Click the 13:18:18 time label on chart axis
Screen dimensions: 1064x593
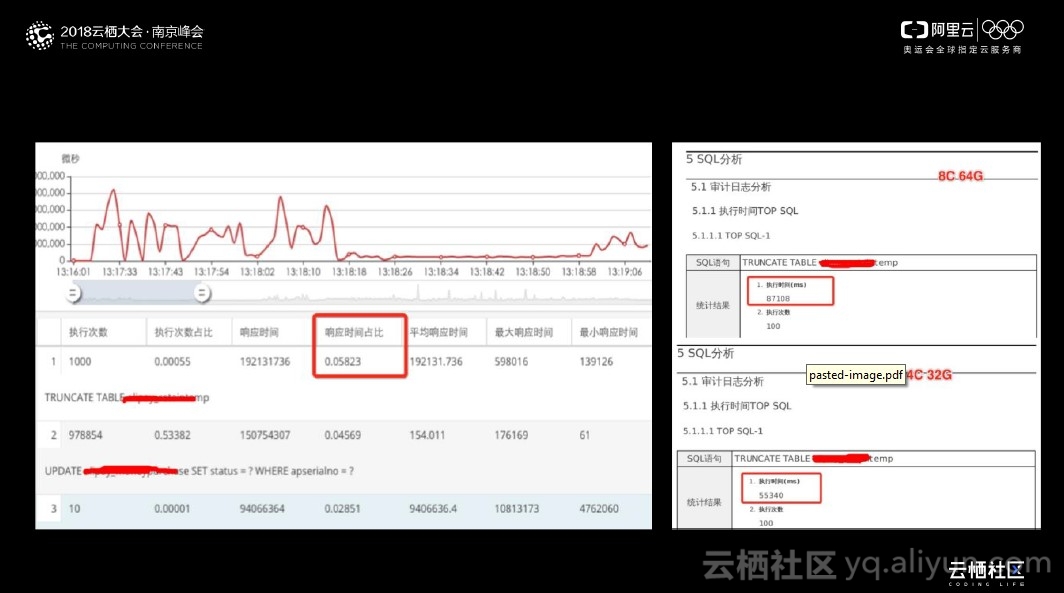click(349, 271)
